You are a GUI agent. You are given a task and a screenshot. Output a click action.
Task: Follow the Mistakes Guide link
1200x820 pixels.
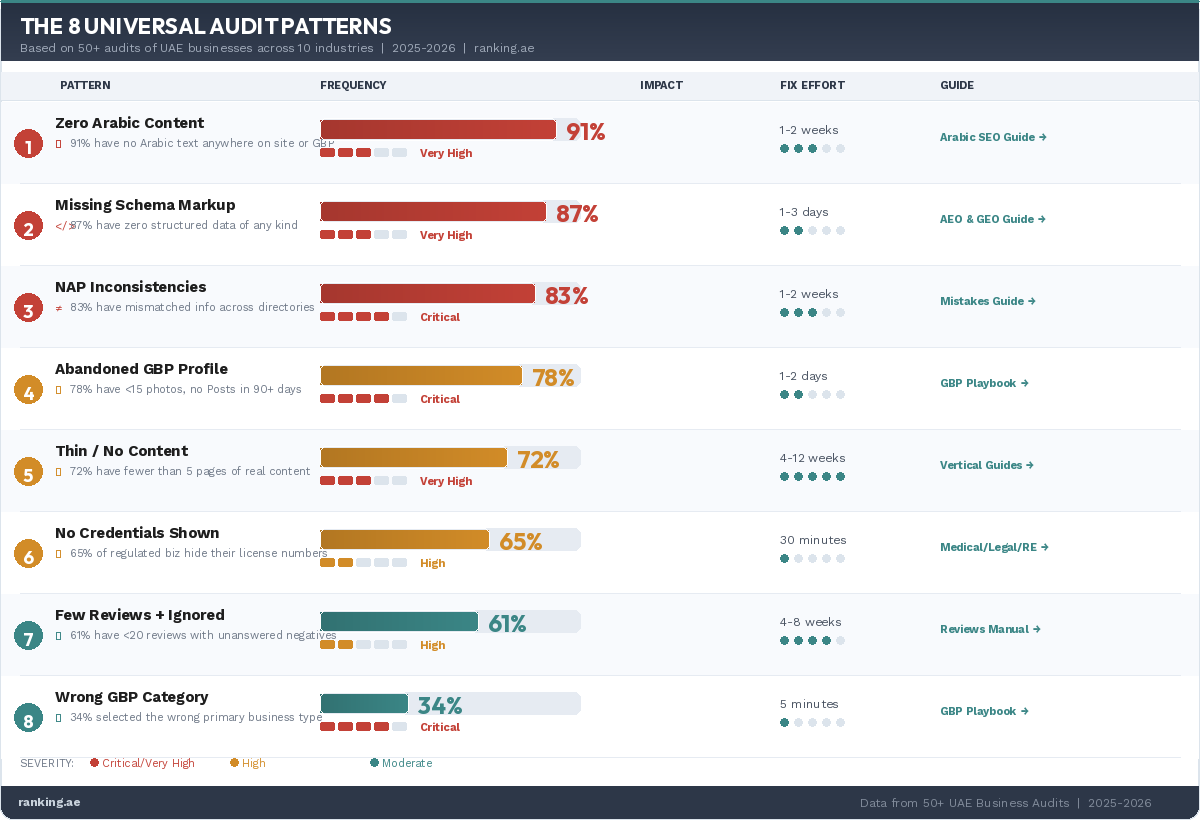coord(987,301)
